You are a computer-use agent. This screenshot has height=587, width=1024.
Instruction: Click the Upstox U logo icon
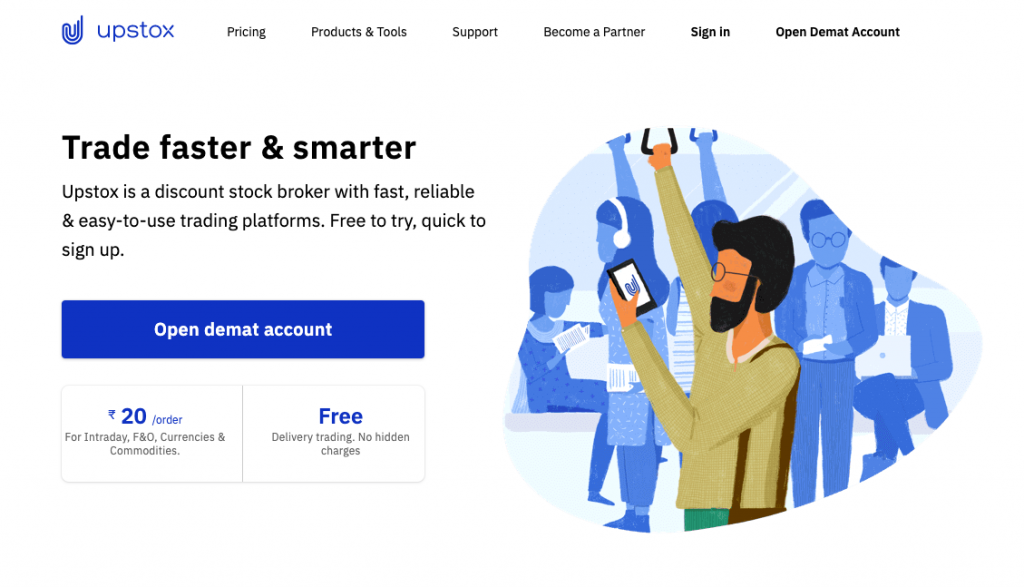72,30
